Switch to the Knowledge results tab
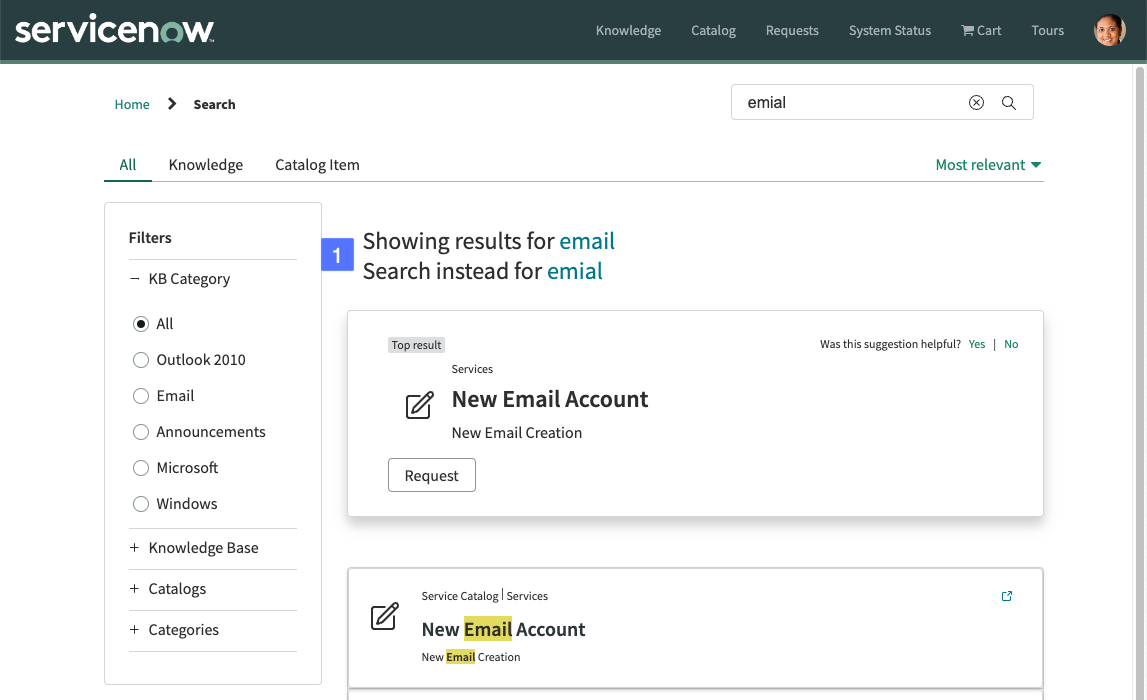Viewport: 1147px width, 700px height. click(206, 165)
